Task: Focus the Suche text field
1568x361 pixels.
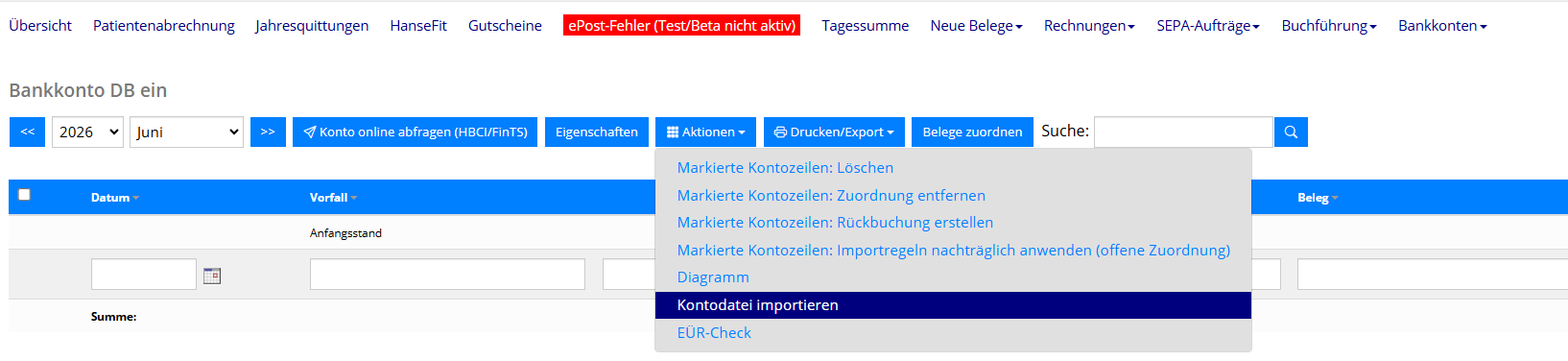Action: click(x=1183, y=132)
